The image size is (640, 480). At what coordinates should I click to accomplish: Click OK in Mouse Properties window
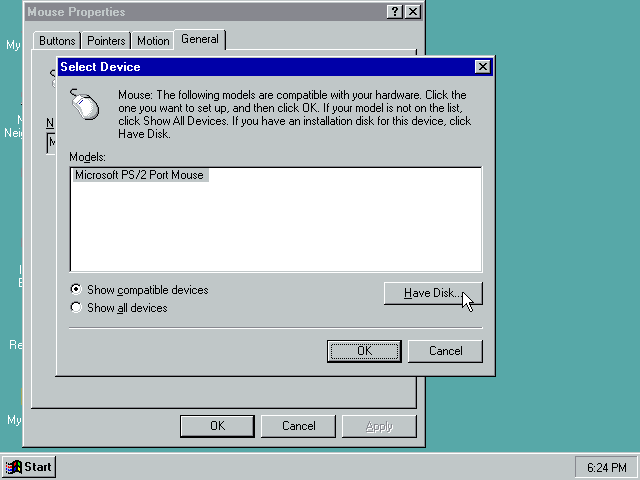tap(217, 426)
